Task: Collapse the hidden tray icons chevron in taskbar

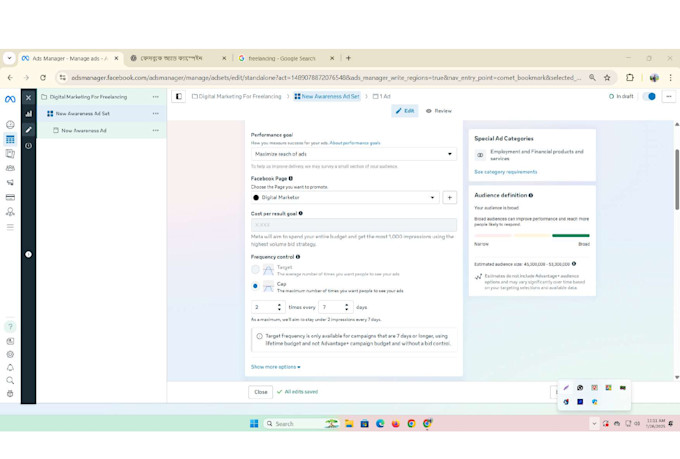Action: (594, 424)
